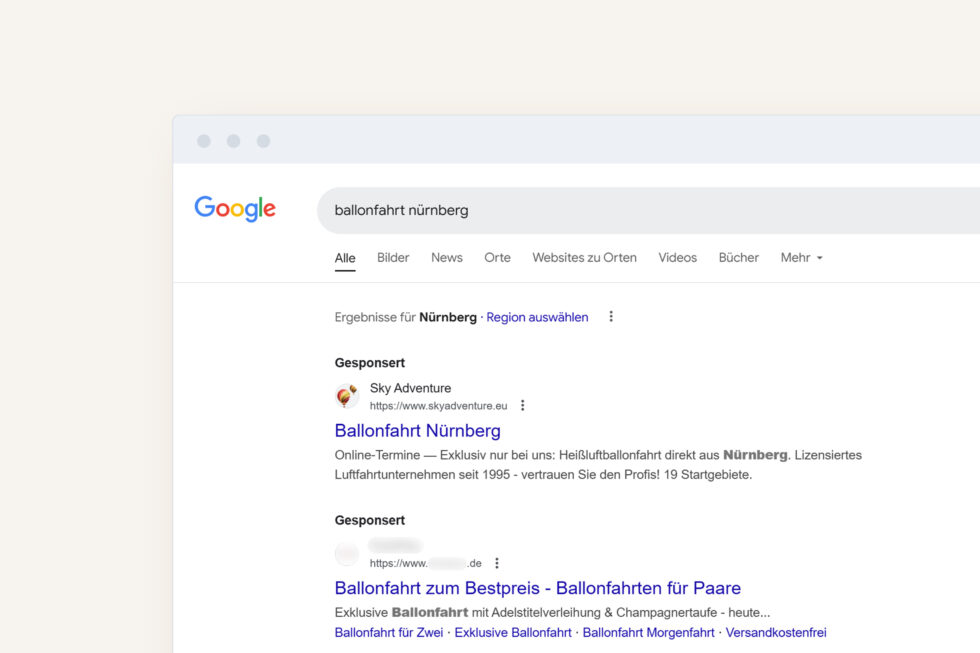Screen dimensions: 980x653
Task: Open Ballonfahrt Nürnberg result title
Action: click(x=418, y=431)
